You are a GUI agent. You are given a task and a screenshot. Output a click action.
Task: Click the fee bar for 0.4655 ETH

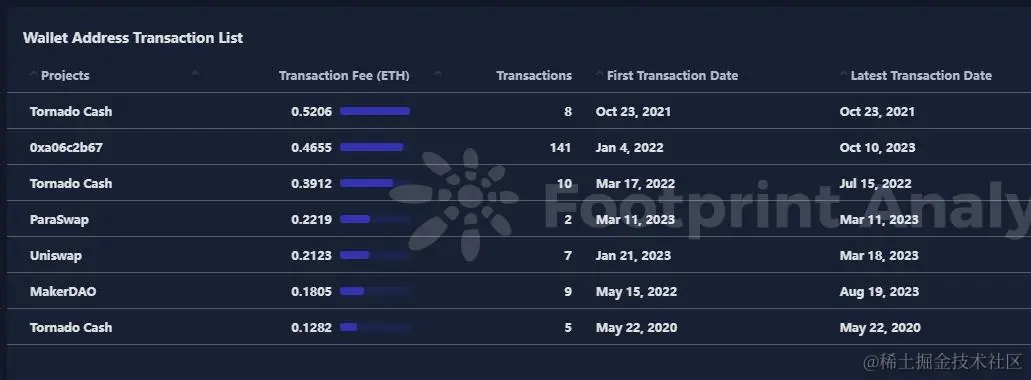pyautogui.click(x=372, y=147)
